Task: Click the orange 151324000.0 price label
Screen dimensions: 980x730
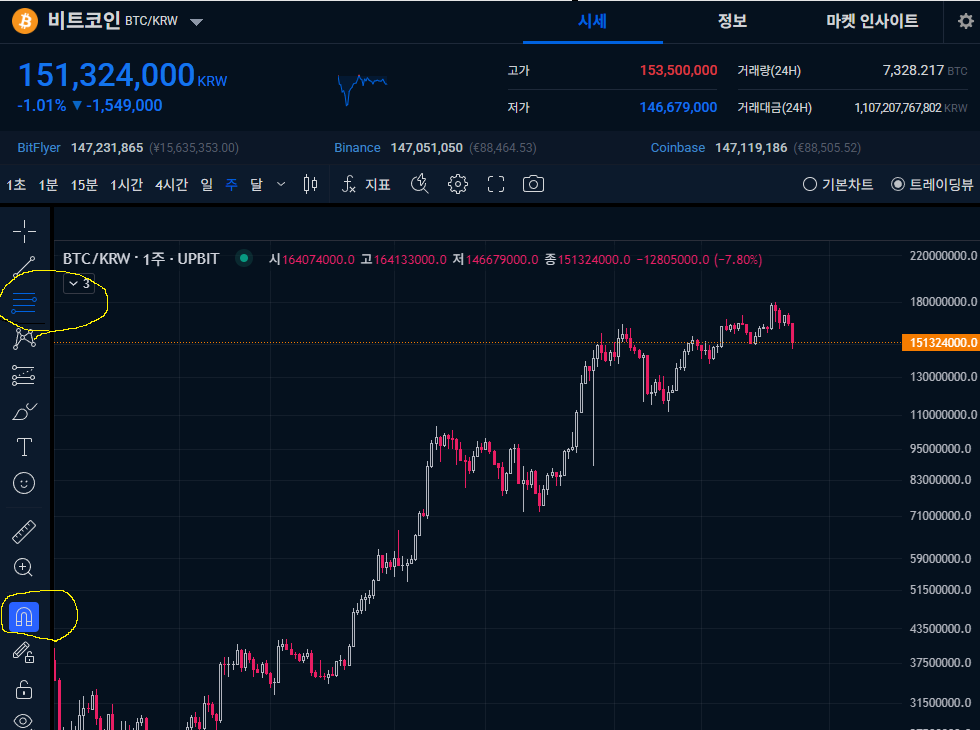Action: pos(941,342)
